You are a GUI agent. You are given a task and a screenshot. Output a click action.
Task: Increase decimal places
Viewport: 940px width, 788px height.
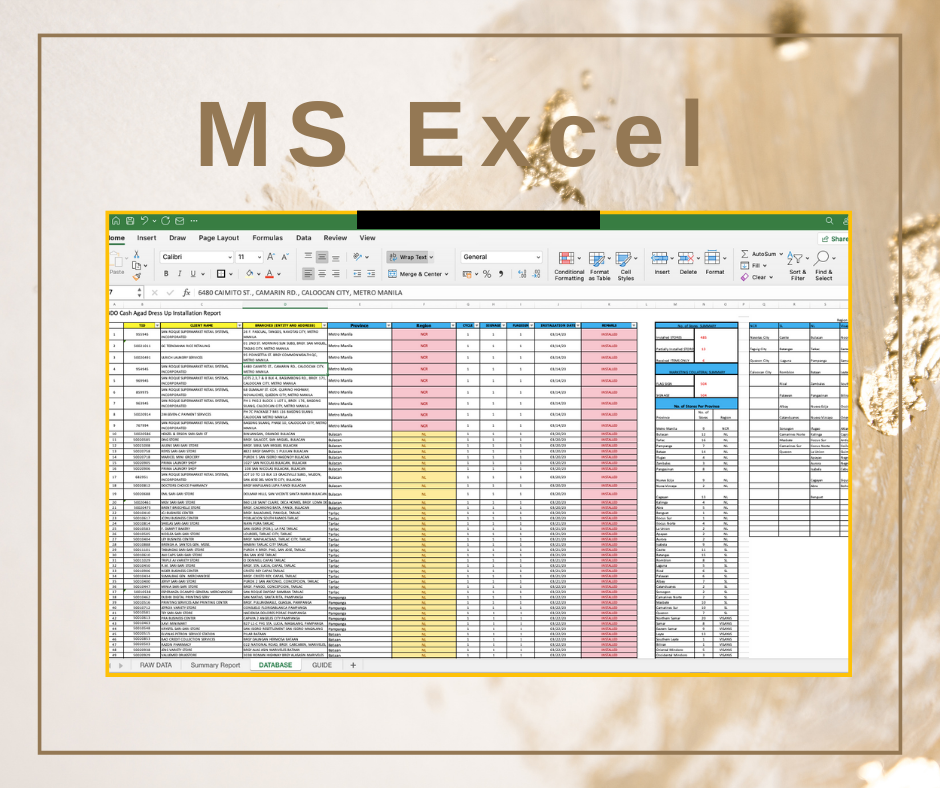(522, 274)
